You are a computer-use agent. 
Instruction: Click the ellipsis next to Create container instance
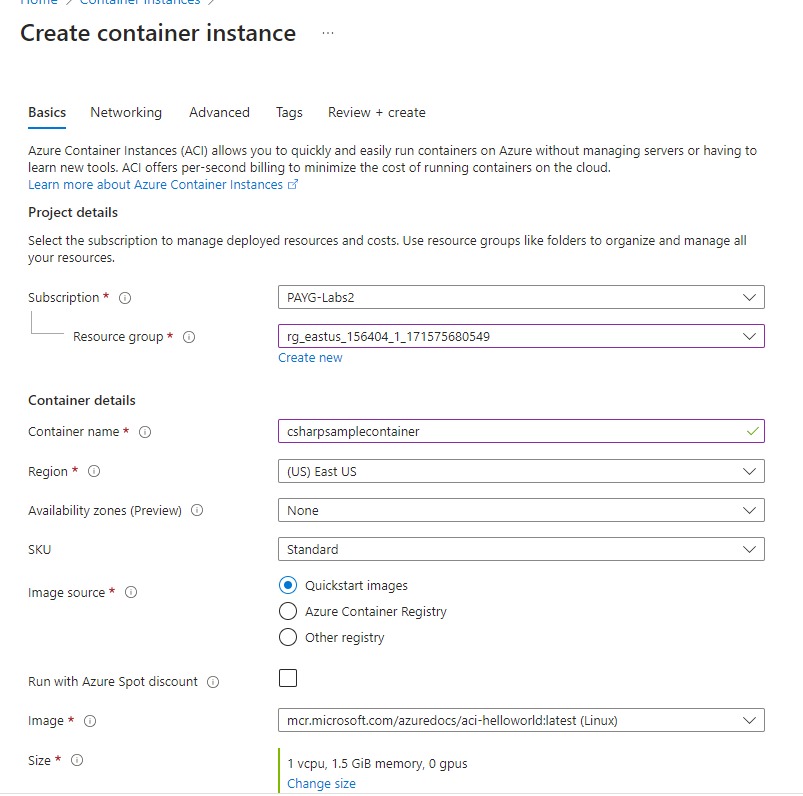click(328, 35)
